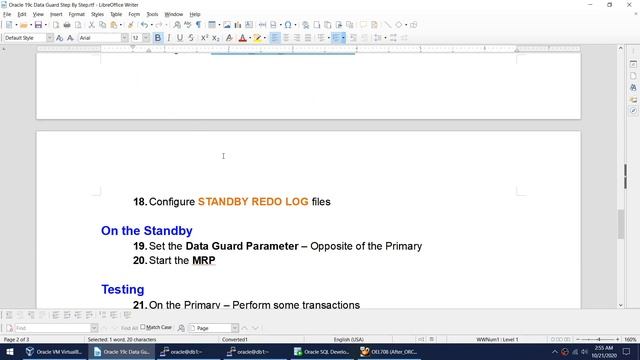Undo the last action
Screen dimensions: 640x360
tap(144, 25)
